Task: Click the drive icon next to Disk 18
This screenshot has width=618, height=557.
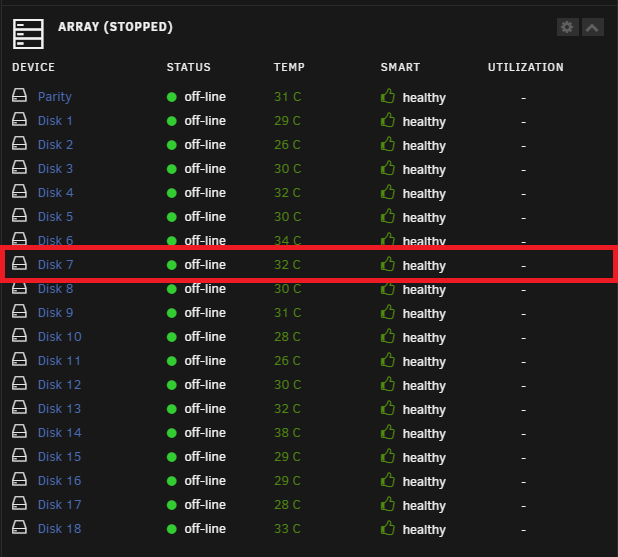Action: point(19,527)
